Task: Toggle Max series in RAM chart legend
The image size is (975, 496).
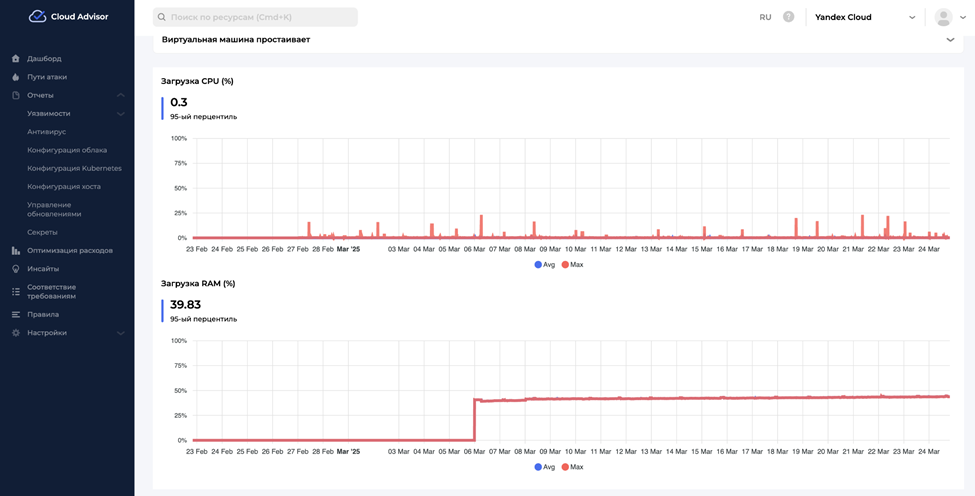Action: point(572,467)
